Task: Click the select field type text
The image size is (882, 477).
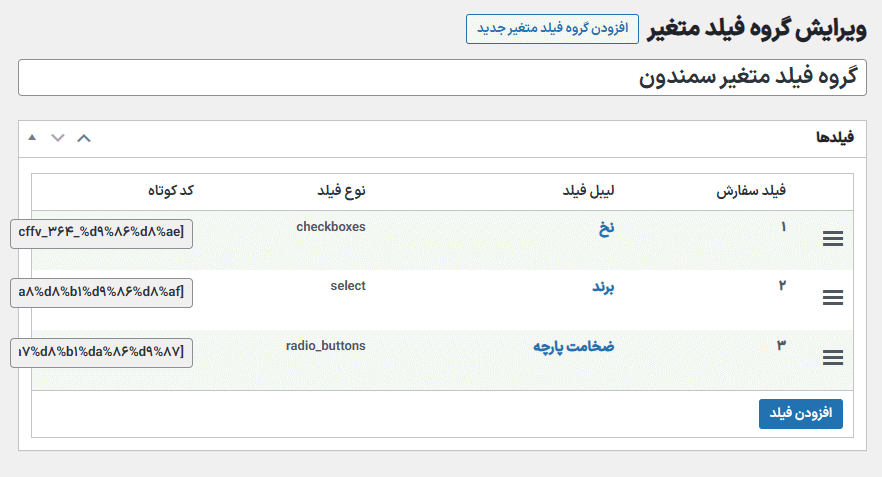Action: tap(348, 286)
